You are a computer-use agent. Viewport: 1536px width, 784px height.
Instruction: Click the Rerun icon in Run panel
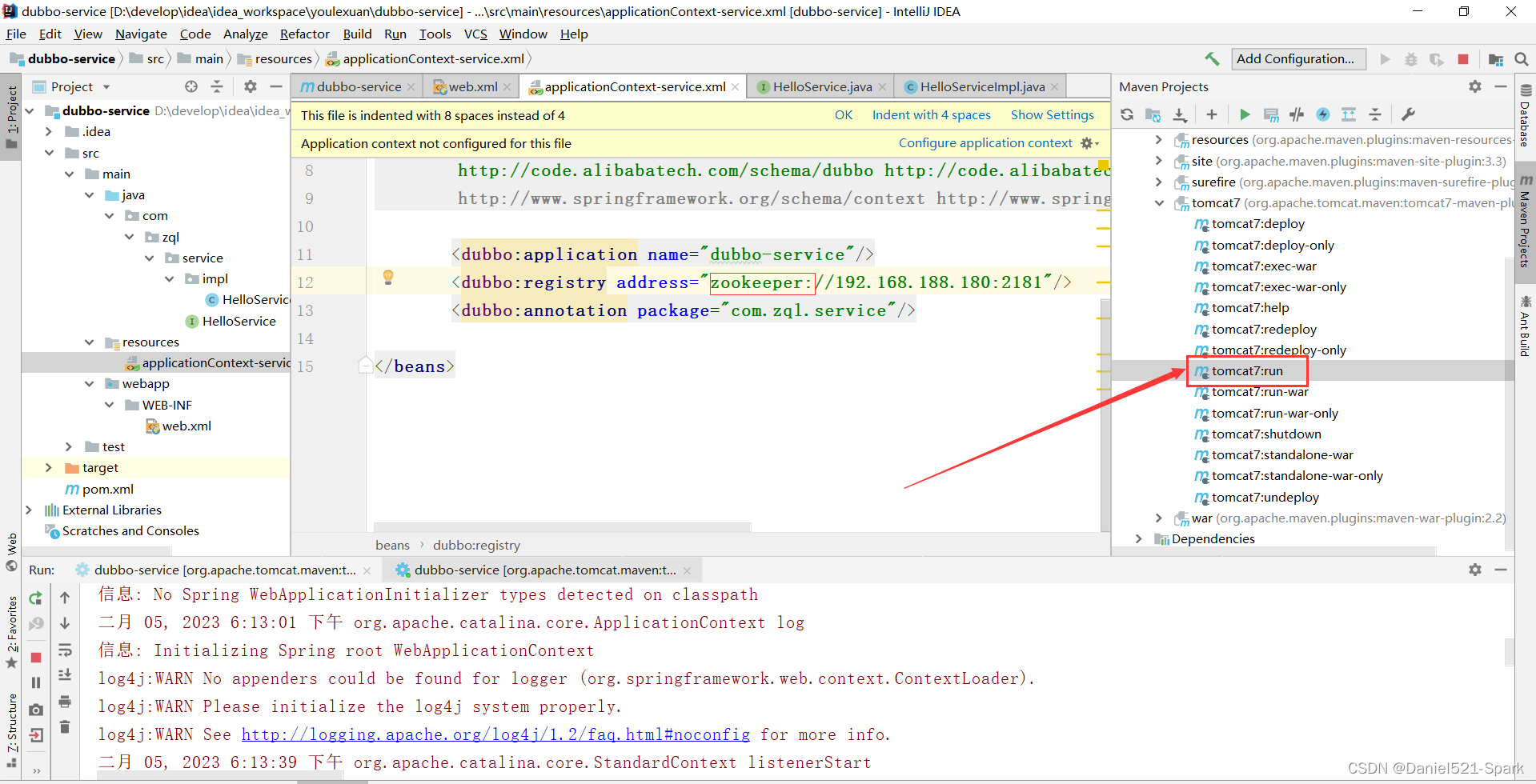(36, 598)
